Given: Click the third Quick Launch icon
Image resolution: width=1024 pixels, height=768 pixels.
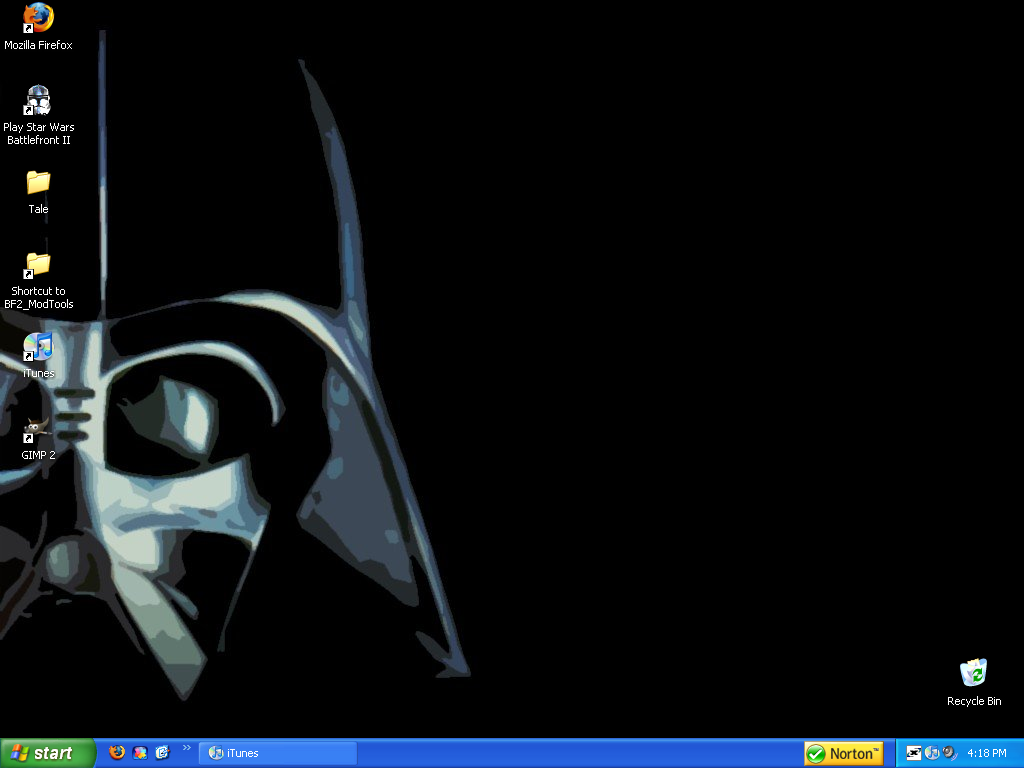Looking at the screenshot, I should click(162, 753).
